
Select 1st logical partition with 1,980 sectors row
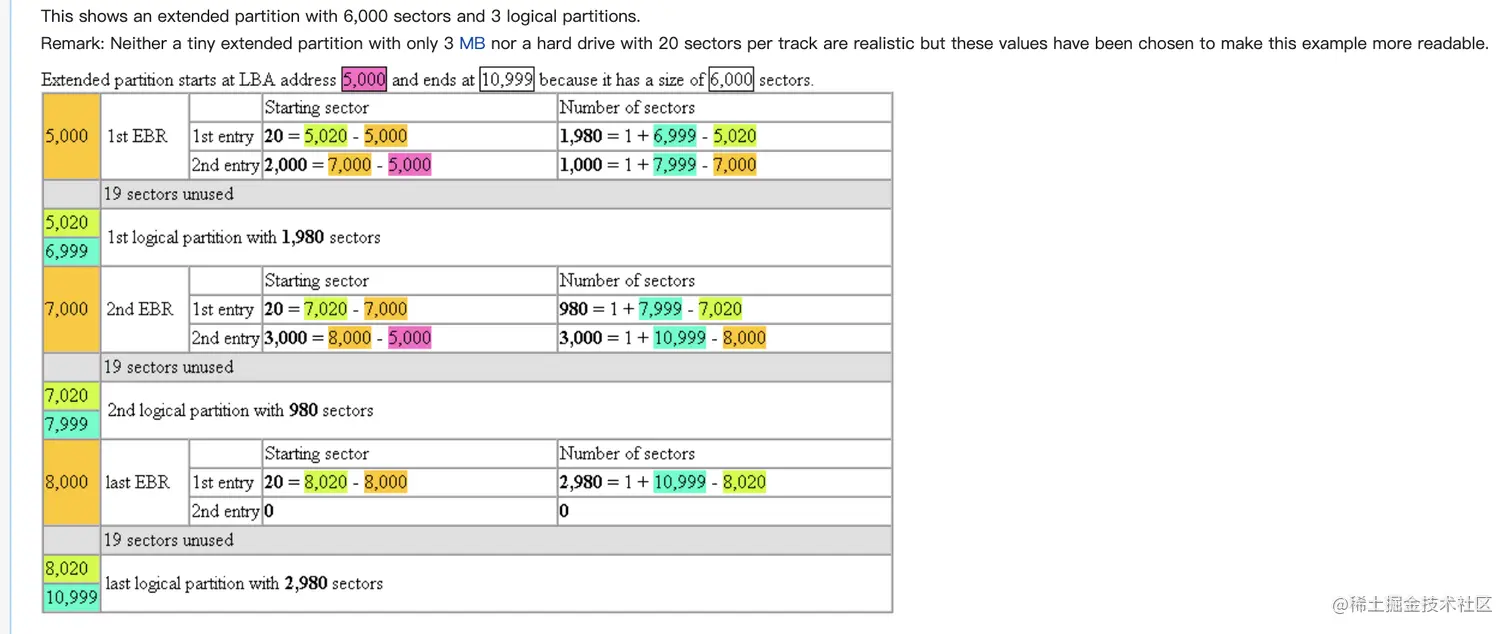click(x=496, y=237)
